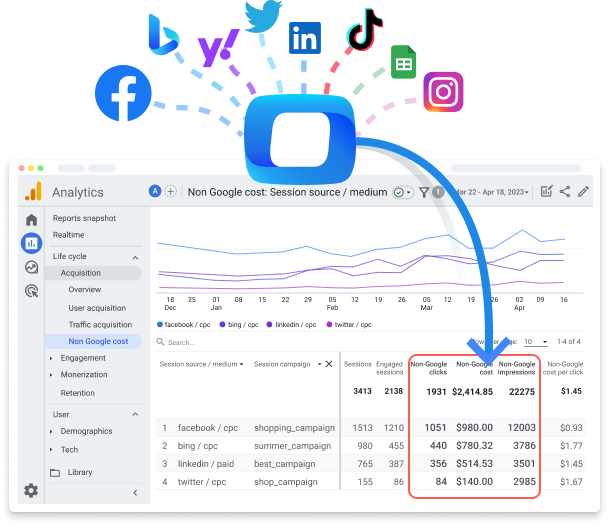This screenshot has height=525, width=609.
Task: Open the customize report chart icon
Action: (x=546, y=191)
